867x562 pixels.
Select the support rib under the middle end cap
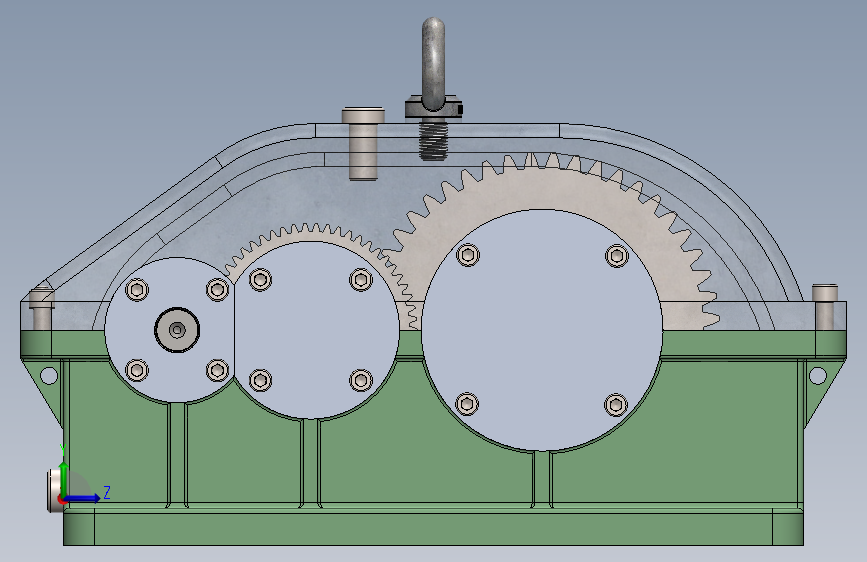pyautogui.click(x=310, y=463)
